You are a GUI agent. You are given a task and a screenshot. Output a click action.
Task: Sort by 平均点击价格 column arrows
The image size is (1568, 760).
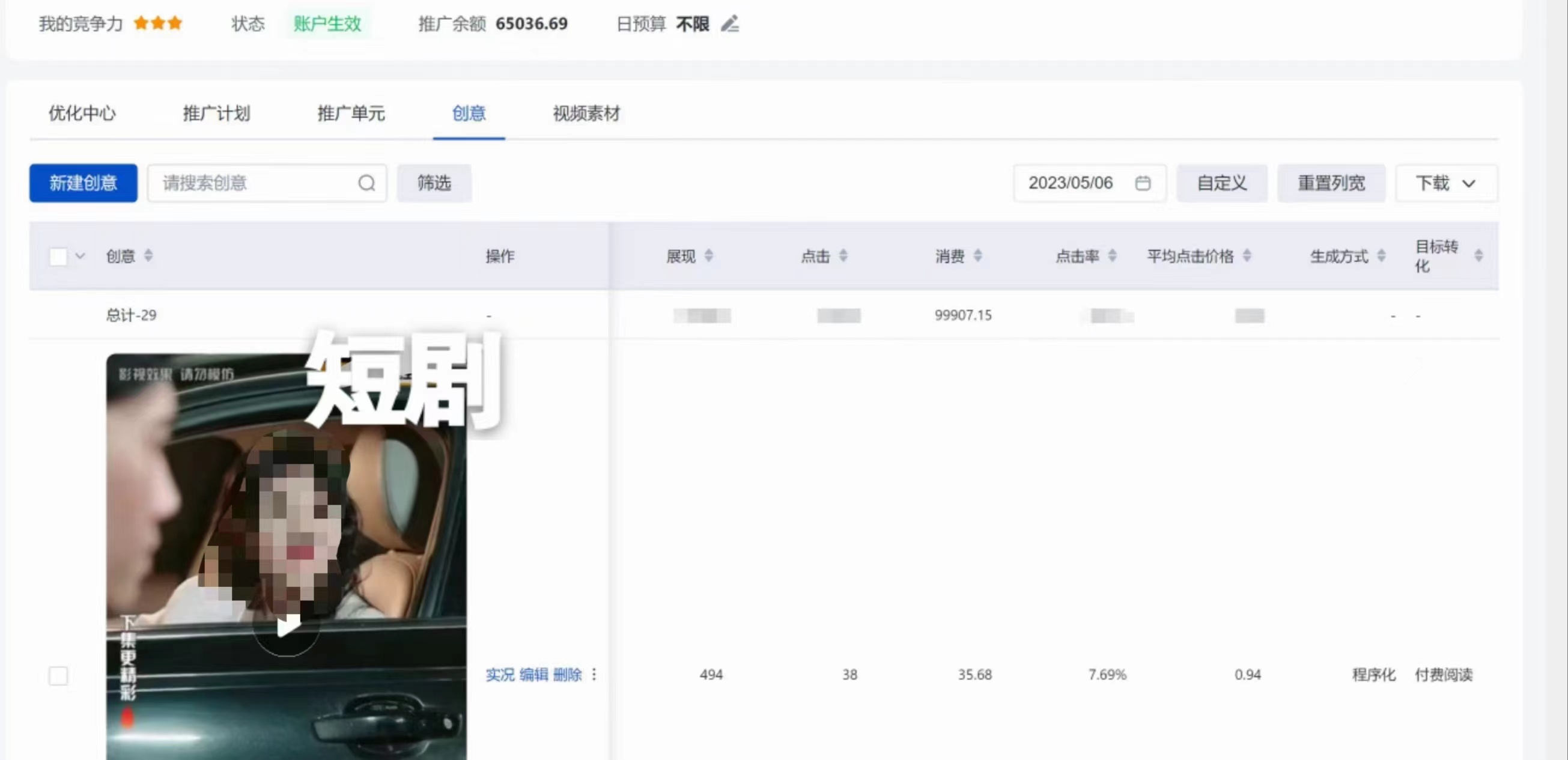(x=1247, y=255)
